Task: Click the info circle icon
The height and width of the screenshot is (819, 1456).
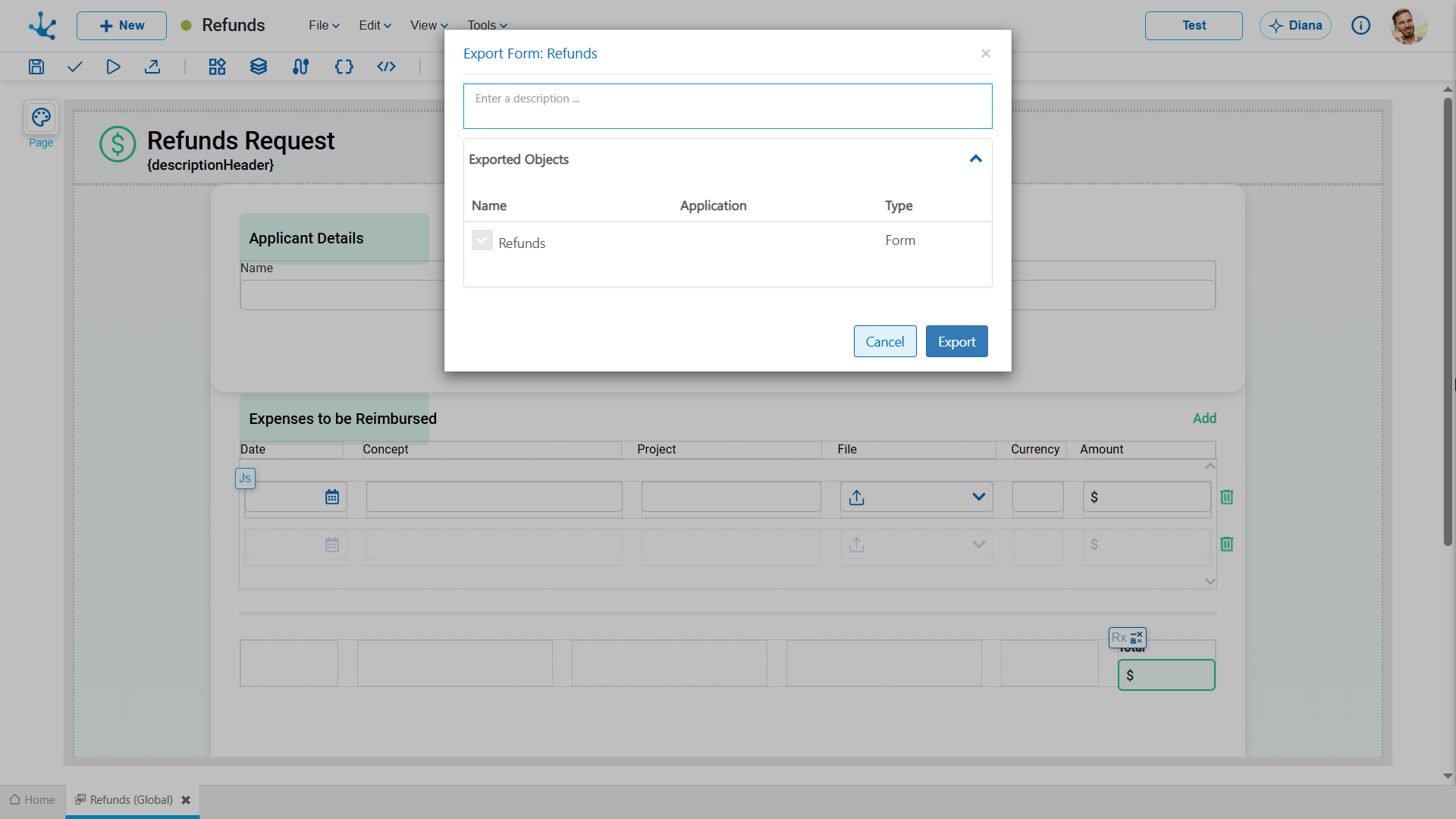Action: coord(1361,26)
